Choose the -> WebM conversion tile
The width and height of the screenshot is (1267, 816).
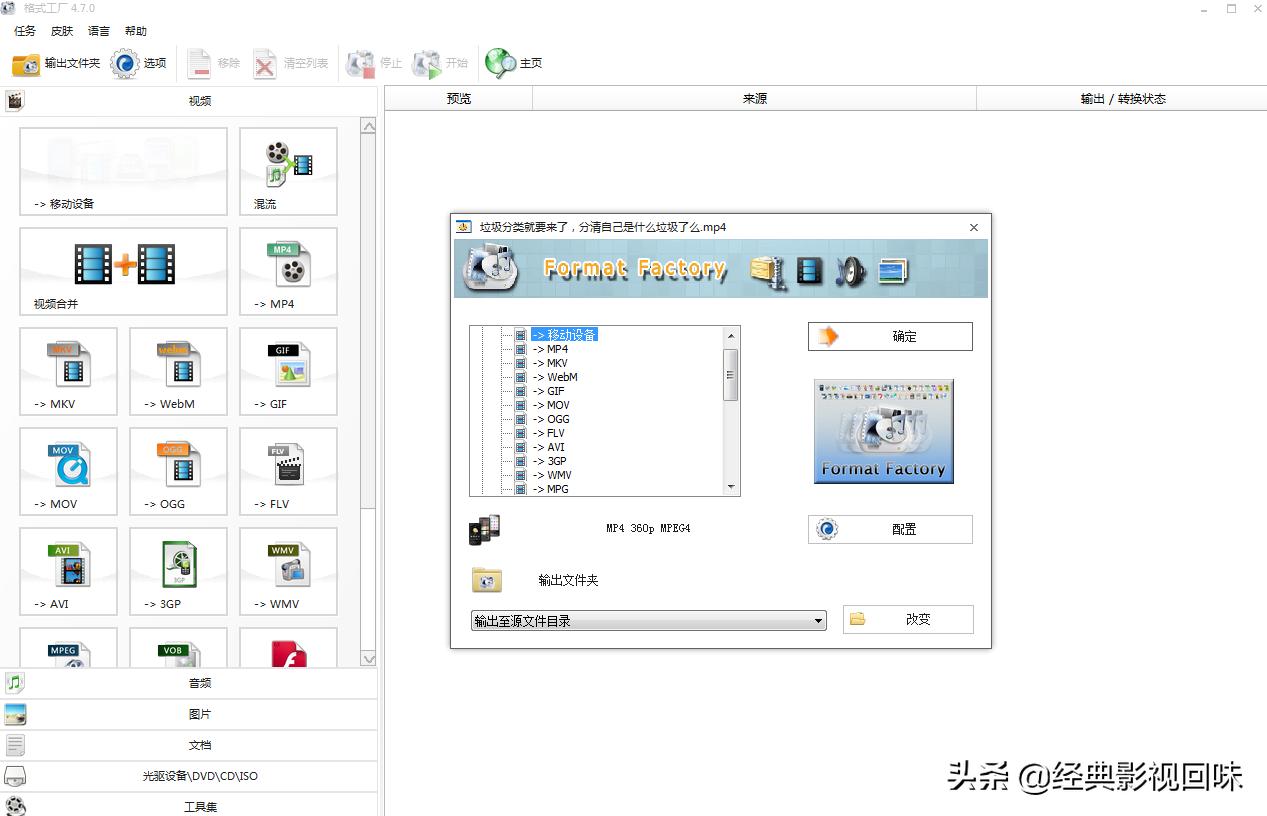[x=178, y=371]
